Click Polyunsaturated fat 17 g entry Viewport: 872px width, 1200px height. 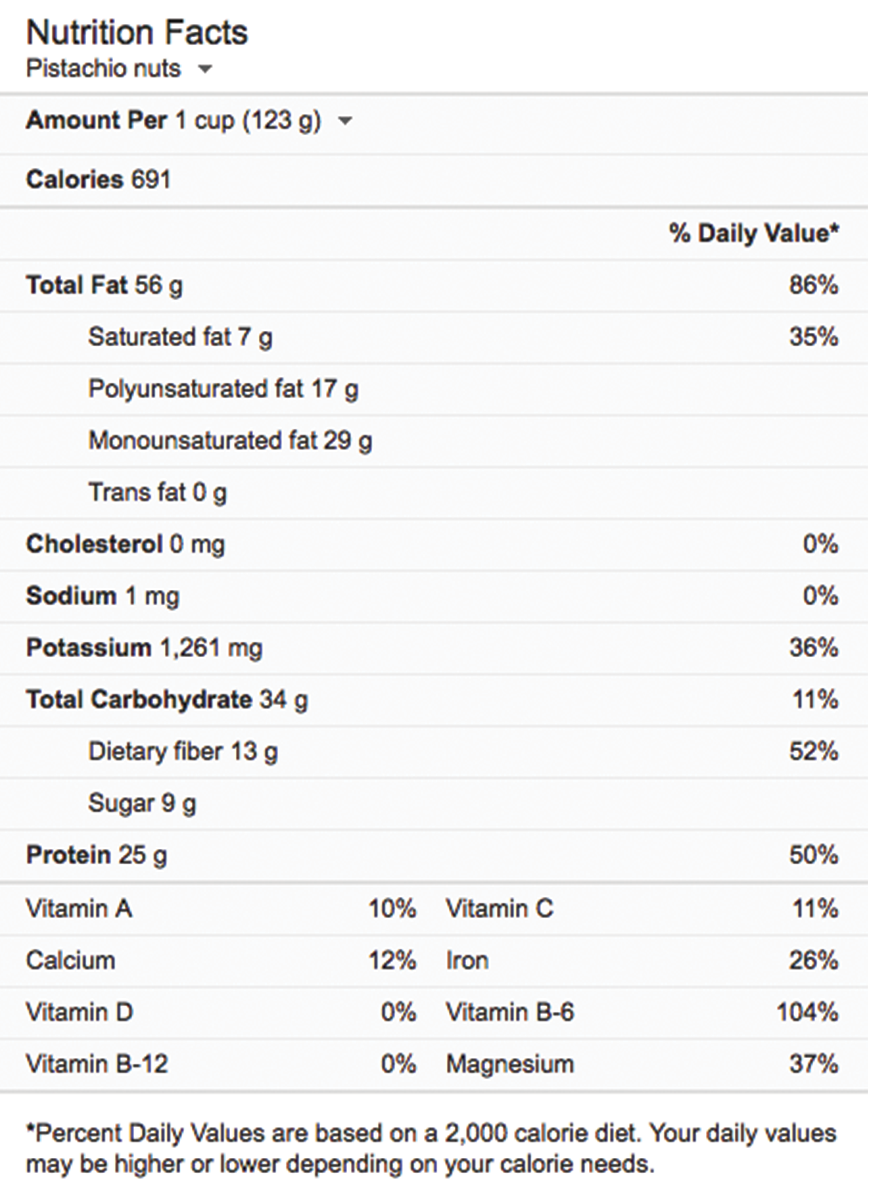coord(223,389)
